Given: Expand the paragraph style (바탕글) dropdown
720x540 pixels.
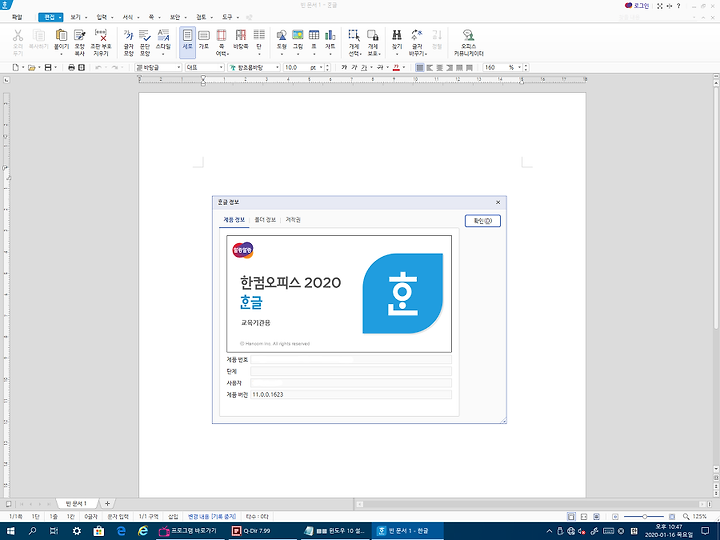Looking at the screenshot, I should click(x=179, y=68).
